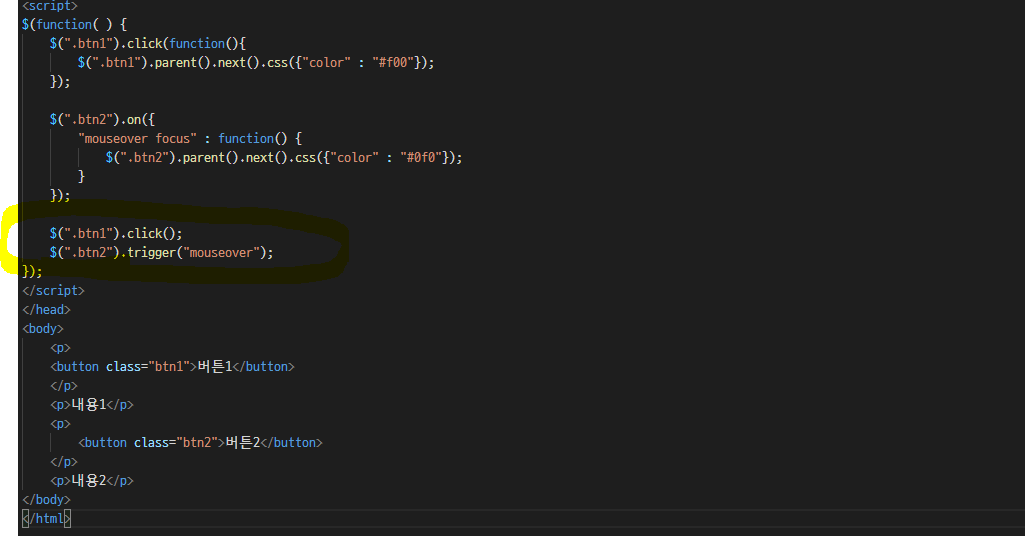
Task: Click the button text 버튼1
Action: point(214,366)
